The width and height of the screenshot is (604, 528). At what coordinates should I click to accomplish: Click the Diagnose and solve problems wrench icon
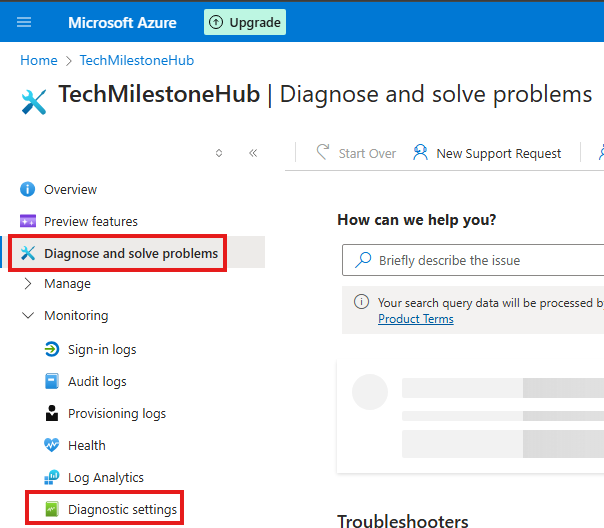(28, 253)
